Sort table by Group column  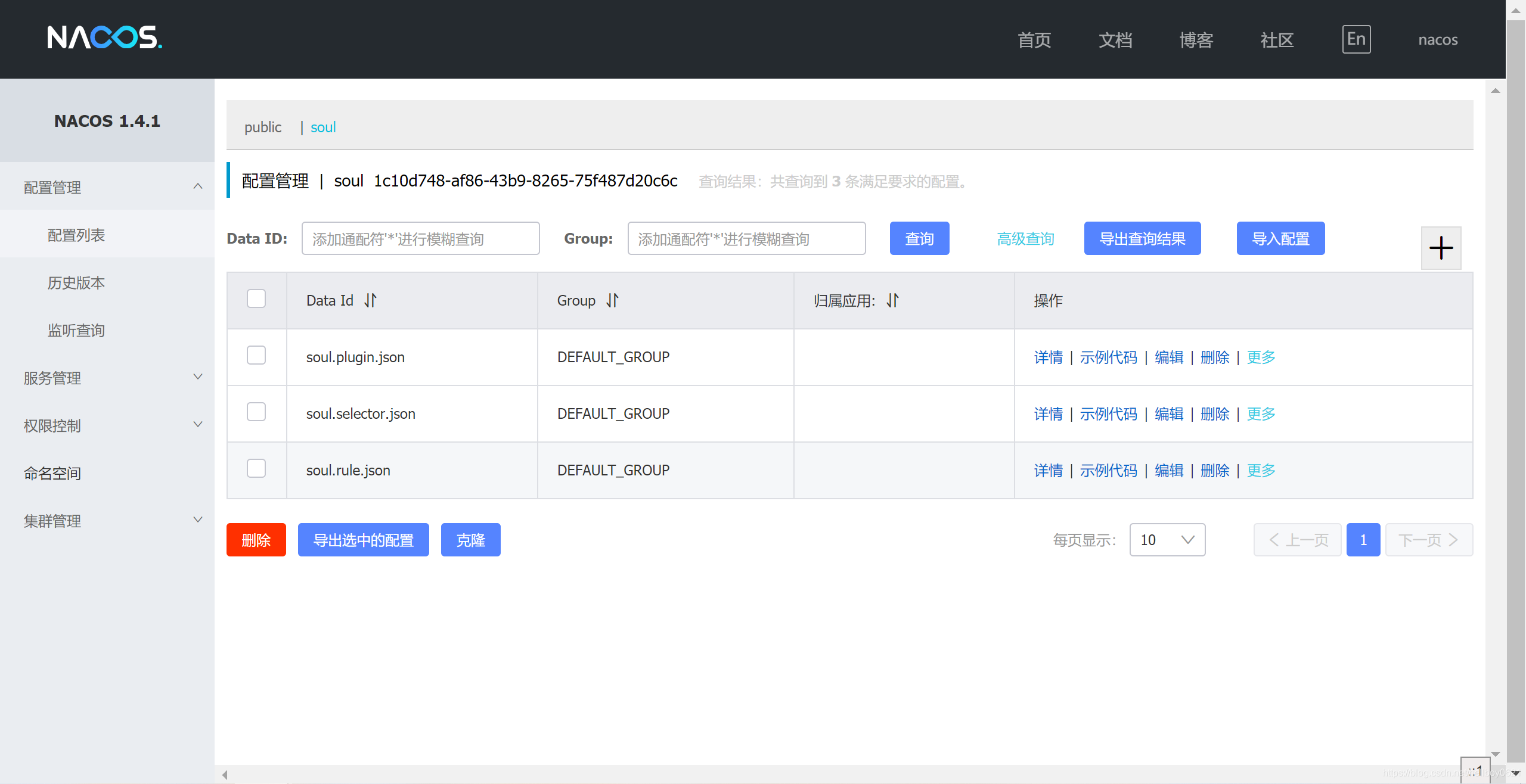(612, 300)
